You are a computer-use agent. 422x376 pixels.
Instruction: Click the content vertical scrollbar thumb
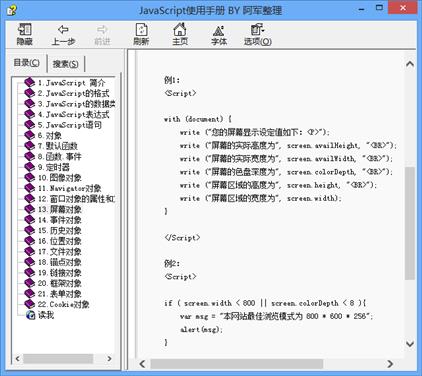(x=410, y=223)
